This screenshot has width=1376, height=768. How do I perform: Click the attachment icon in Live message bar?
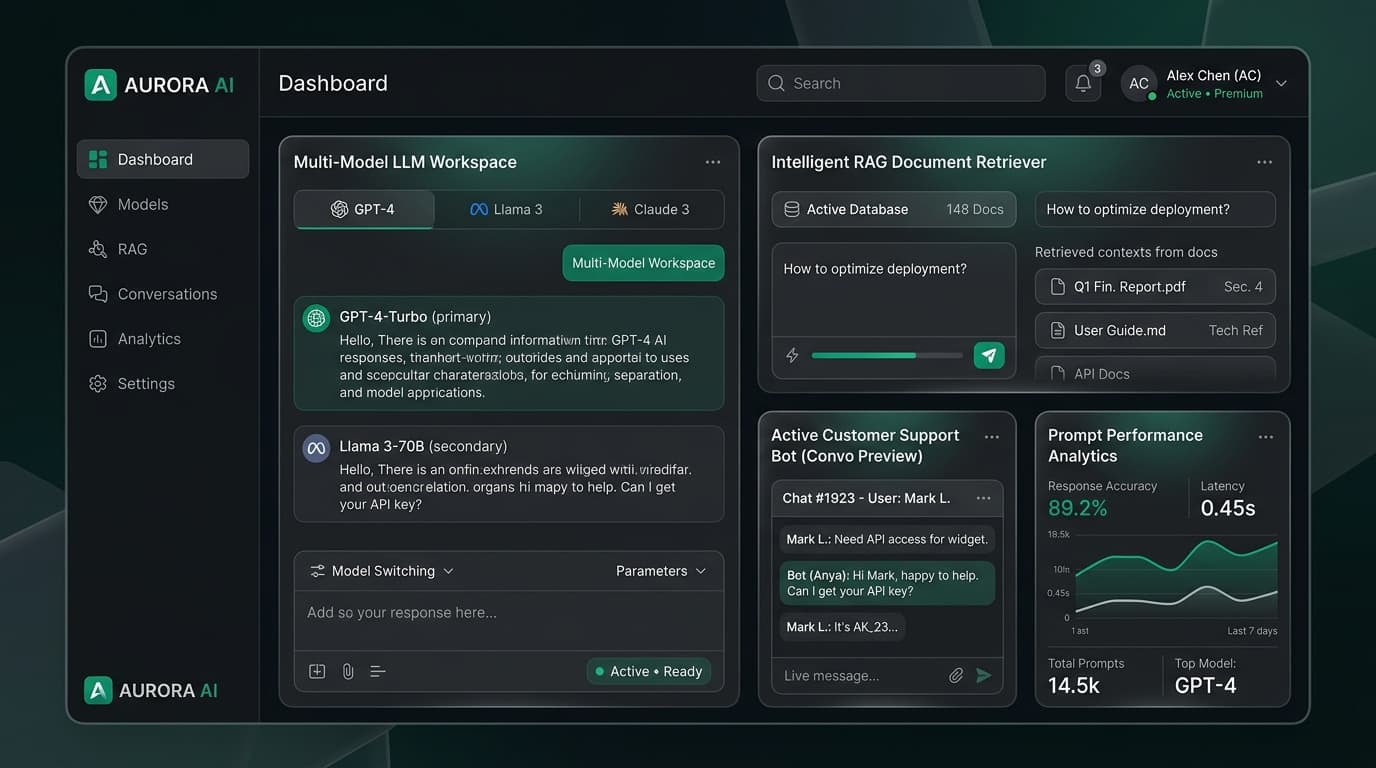pos(956,676)
